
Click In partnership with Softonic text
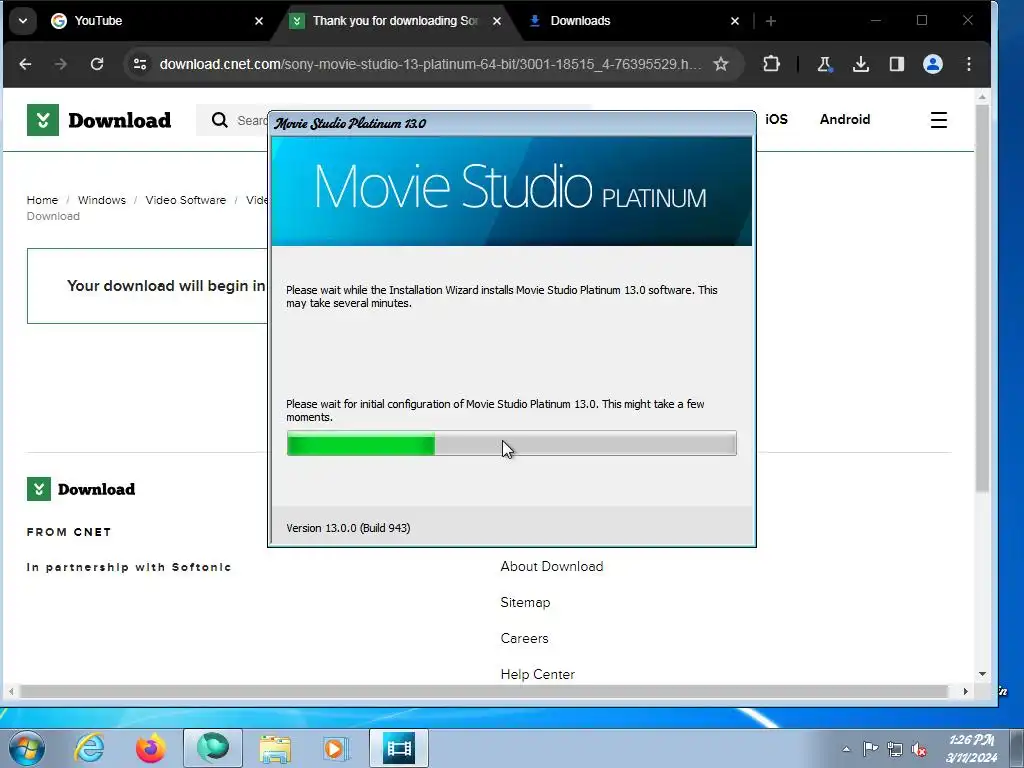pyautogui.click(x=129, y=567)
